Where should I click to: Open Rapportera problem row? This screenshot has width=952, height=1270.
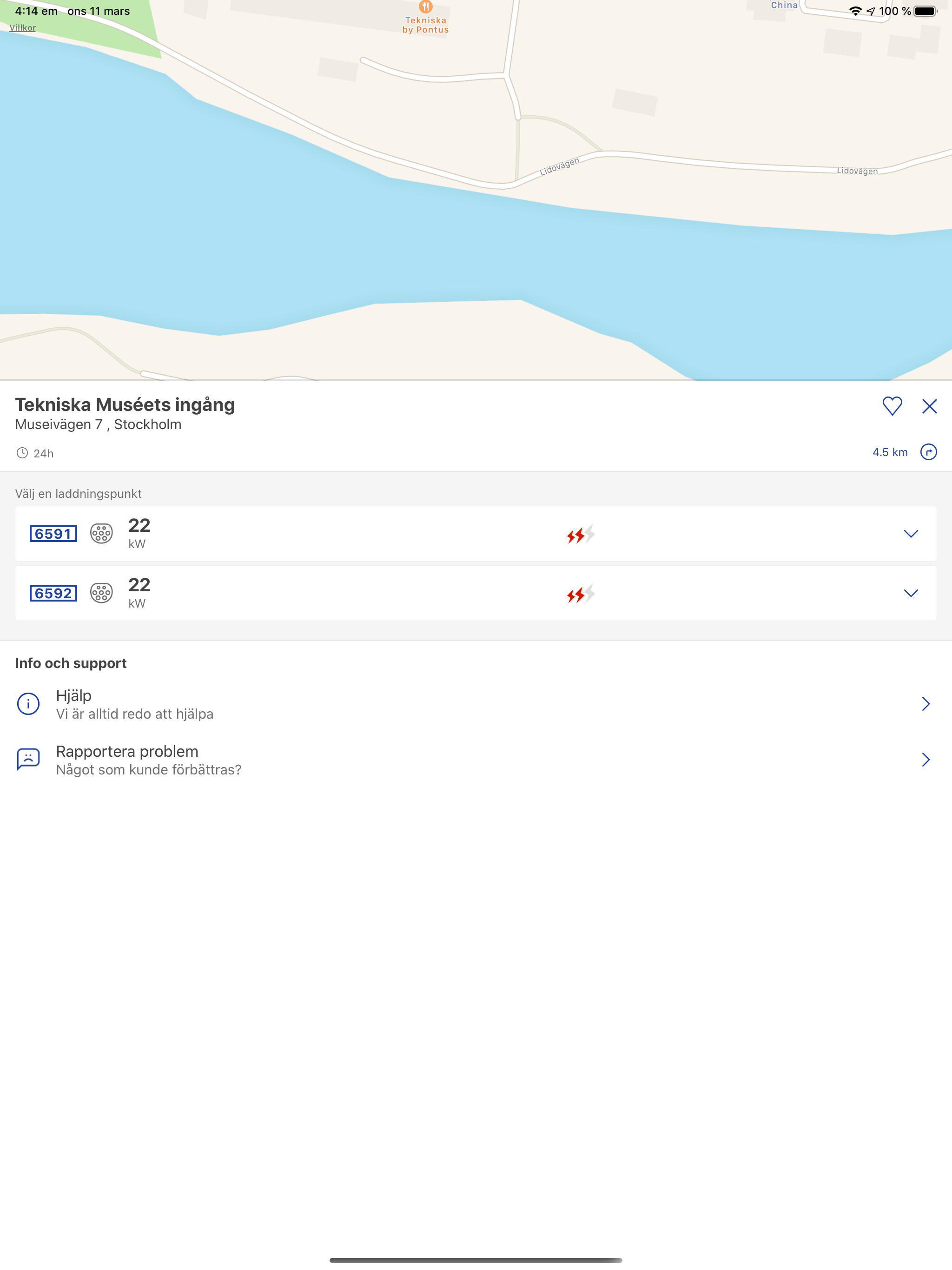tap(476, 760)
